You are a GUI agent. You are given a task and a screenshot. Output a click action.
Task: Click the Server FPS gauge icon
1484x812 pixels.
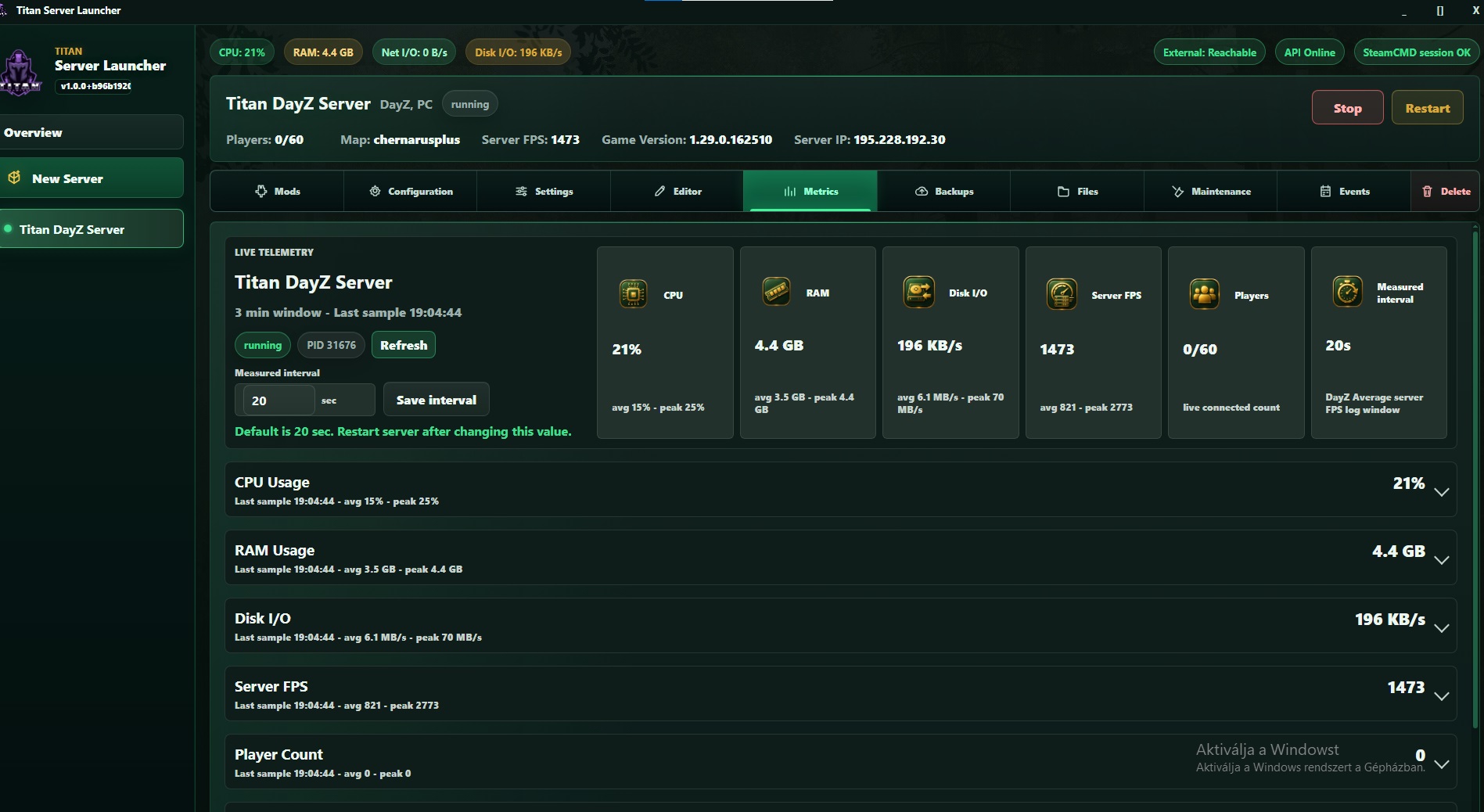pyautogui.click(x=1062, y=294)
